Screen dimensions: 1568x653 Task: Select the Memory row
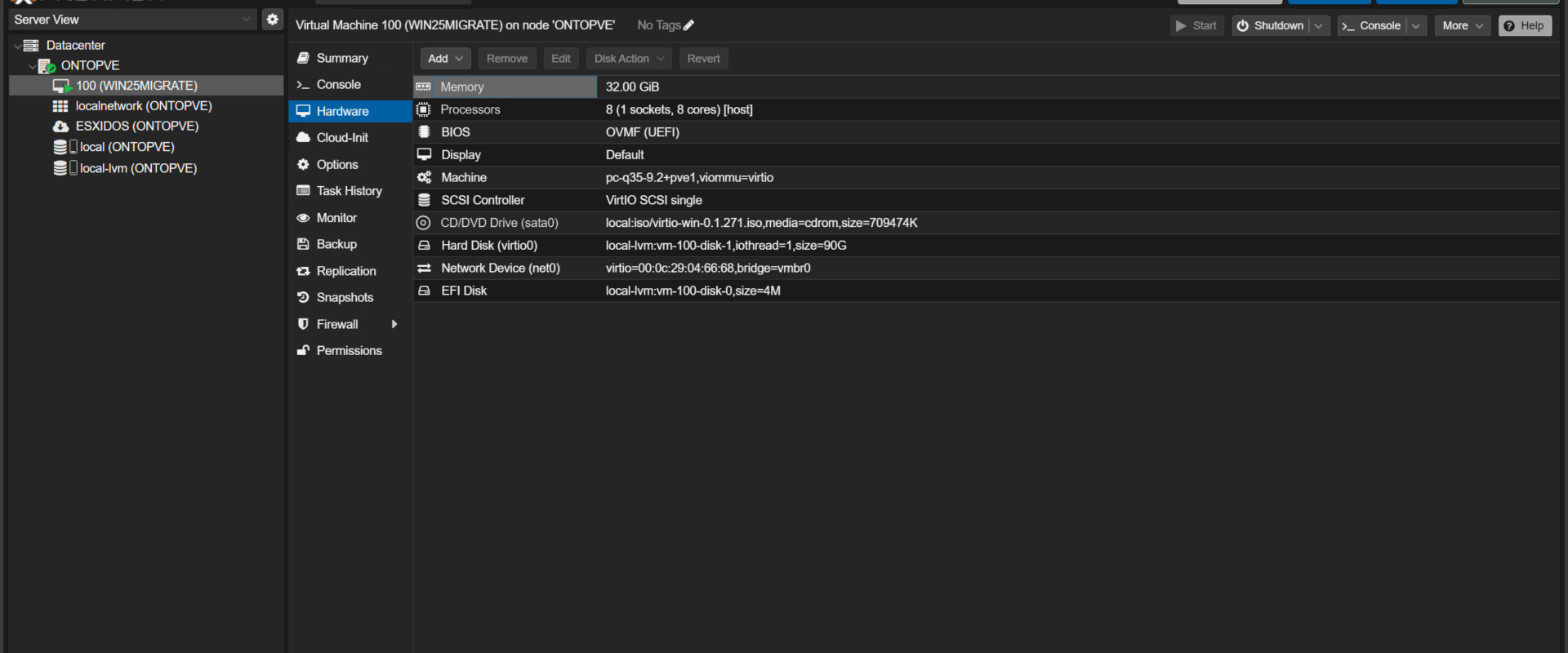pos(987,87)
